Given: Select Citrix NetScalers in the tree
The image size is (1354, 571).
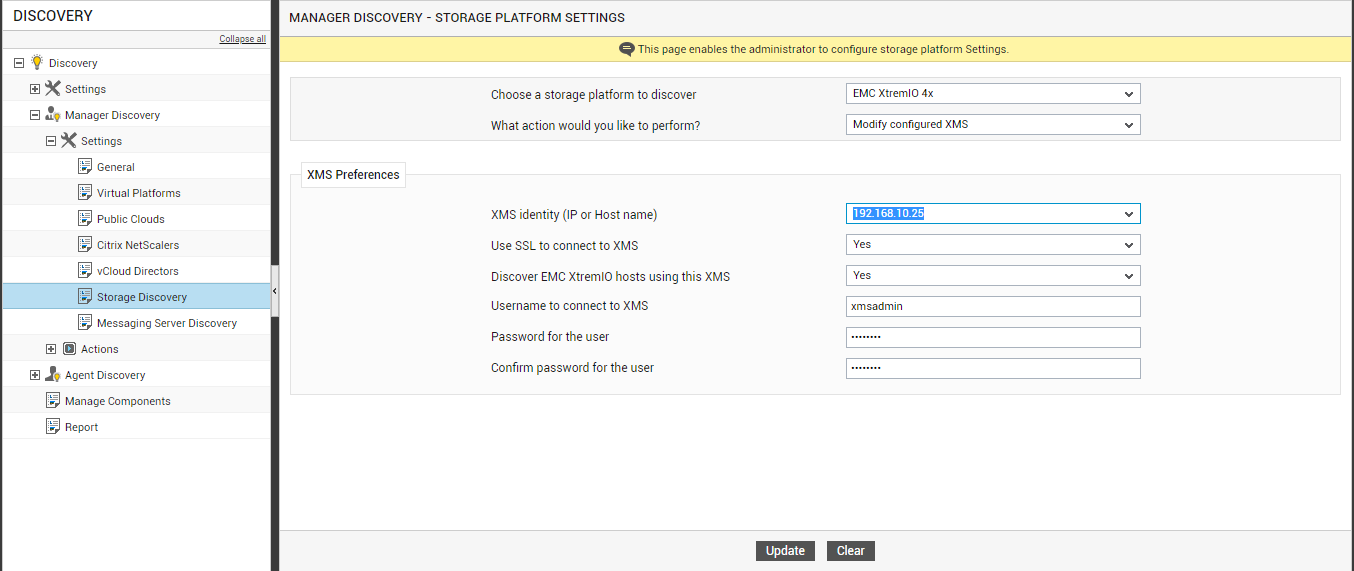Looking at the screenshot, I should tap(138, 245).
